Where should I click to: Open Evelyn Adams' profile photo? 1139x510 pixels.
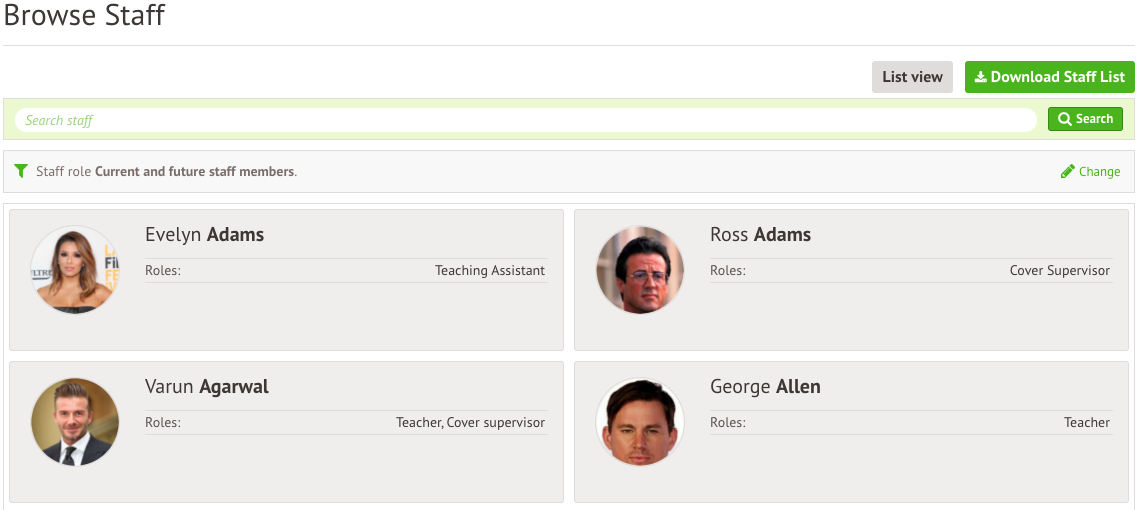coord(75,269)
